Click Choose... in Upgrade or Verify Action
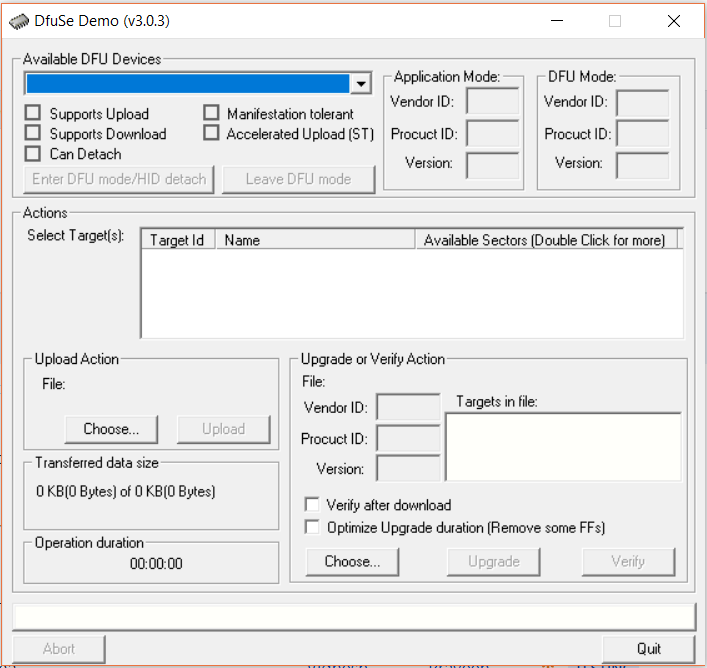707x668 pixels. pos(353,562)
